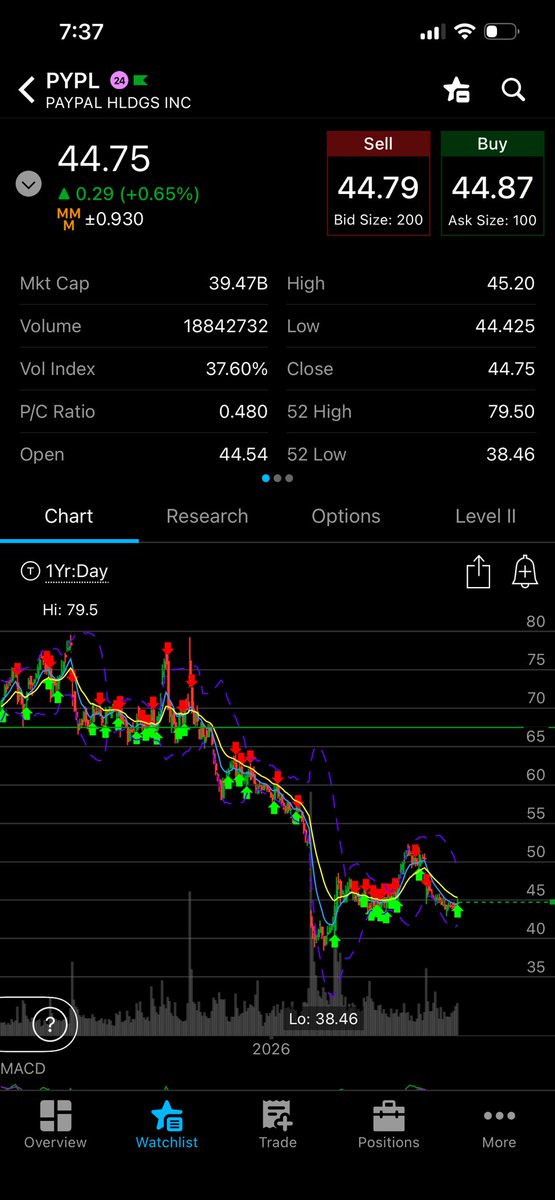Open the More bottom tab

point(499,1123)
